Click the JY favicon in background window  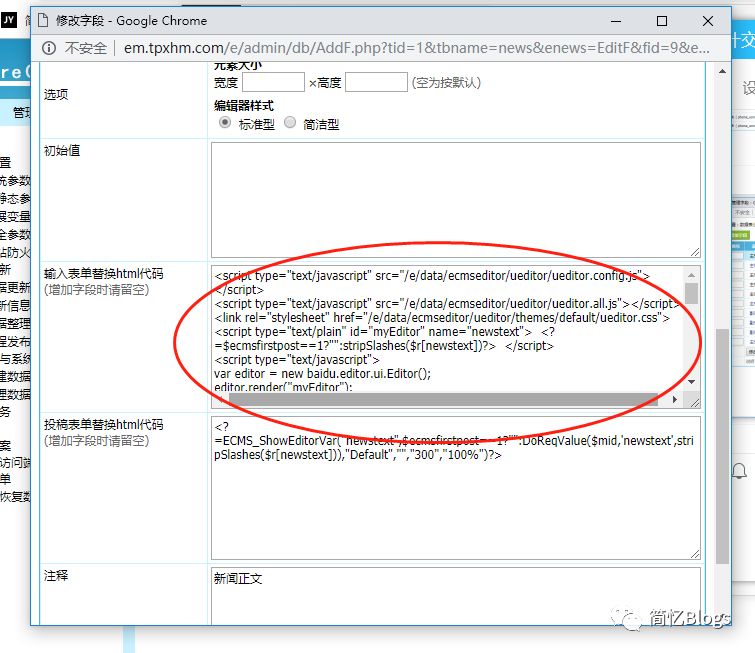[7, 19]
